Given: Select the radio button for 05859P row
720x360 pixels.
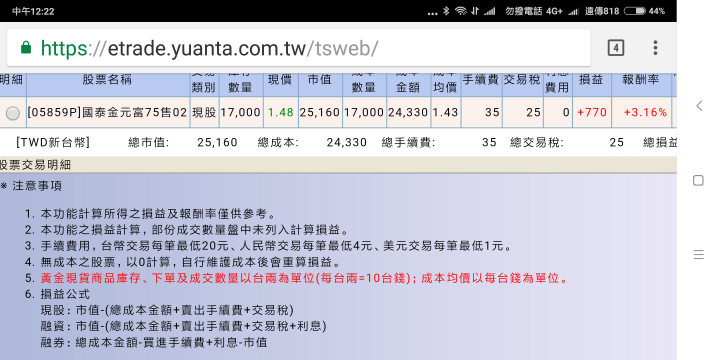Looking at the screenshot, I should 13,113.
